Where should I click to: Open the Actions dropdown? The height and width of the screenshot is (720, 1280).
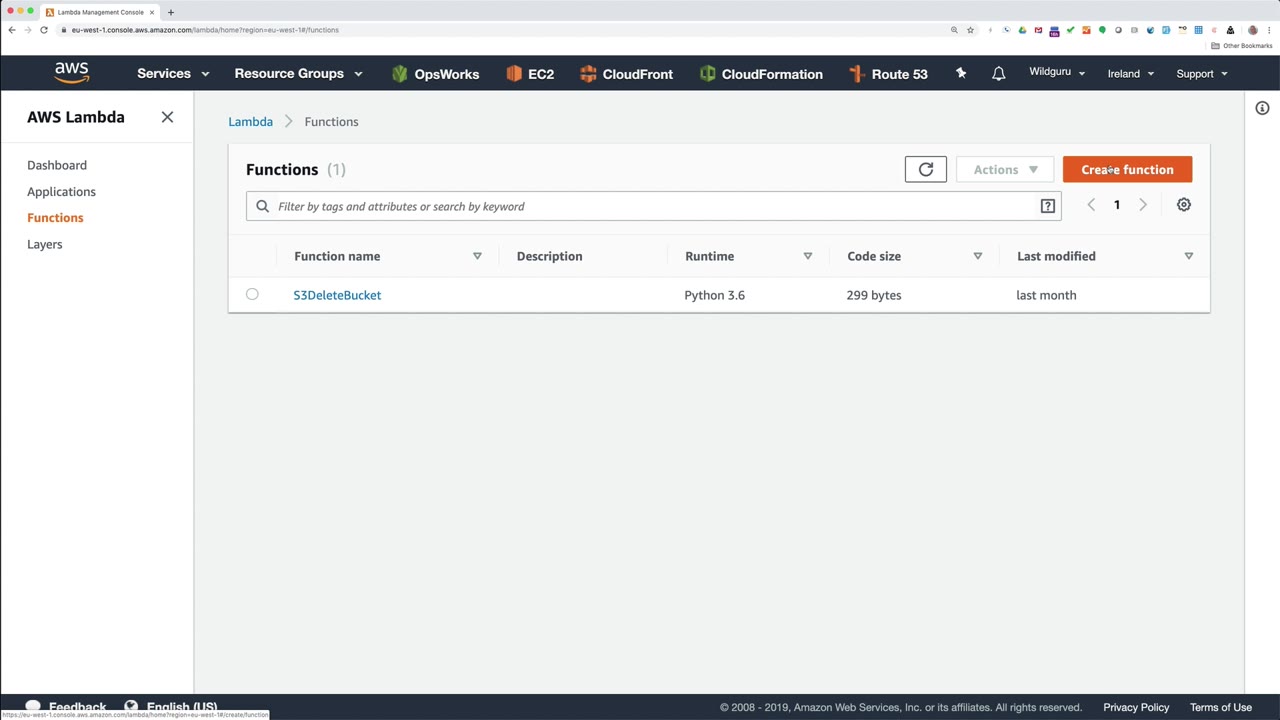pyautogui.click(x=1005, y=170)
